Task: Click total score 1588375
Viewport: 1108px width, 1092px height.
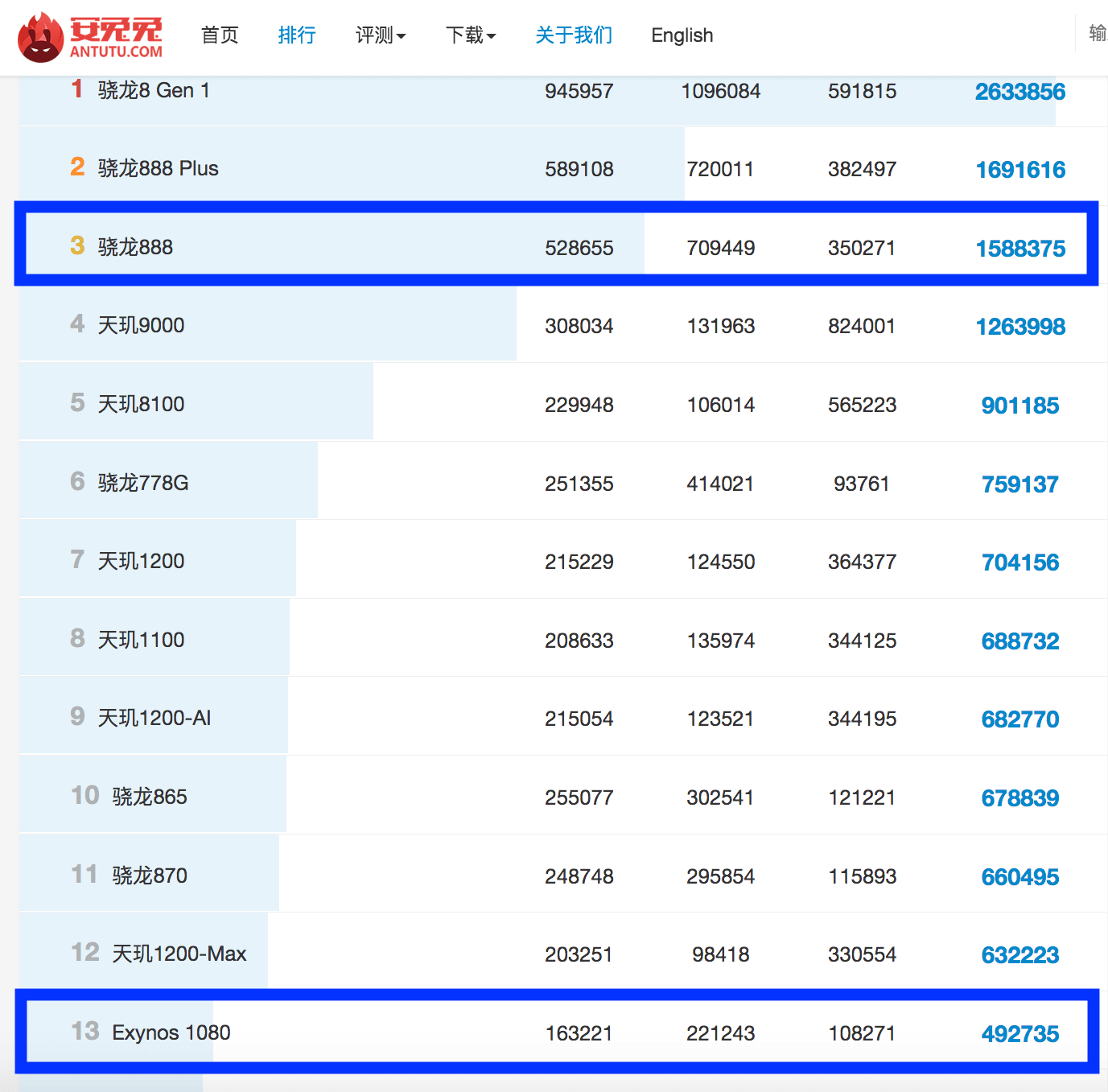Action: coord(1020,249)
